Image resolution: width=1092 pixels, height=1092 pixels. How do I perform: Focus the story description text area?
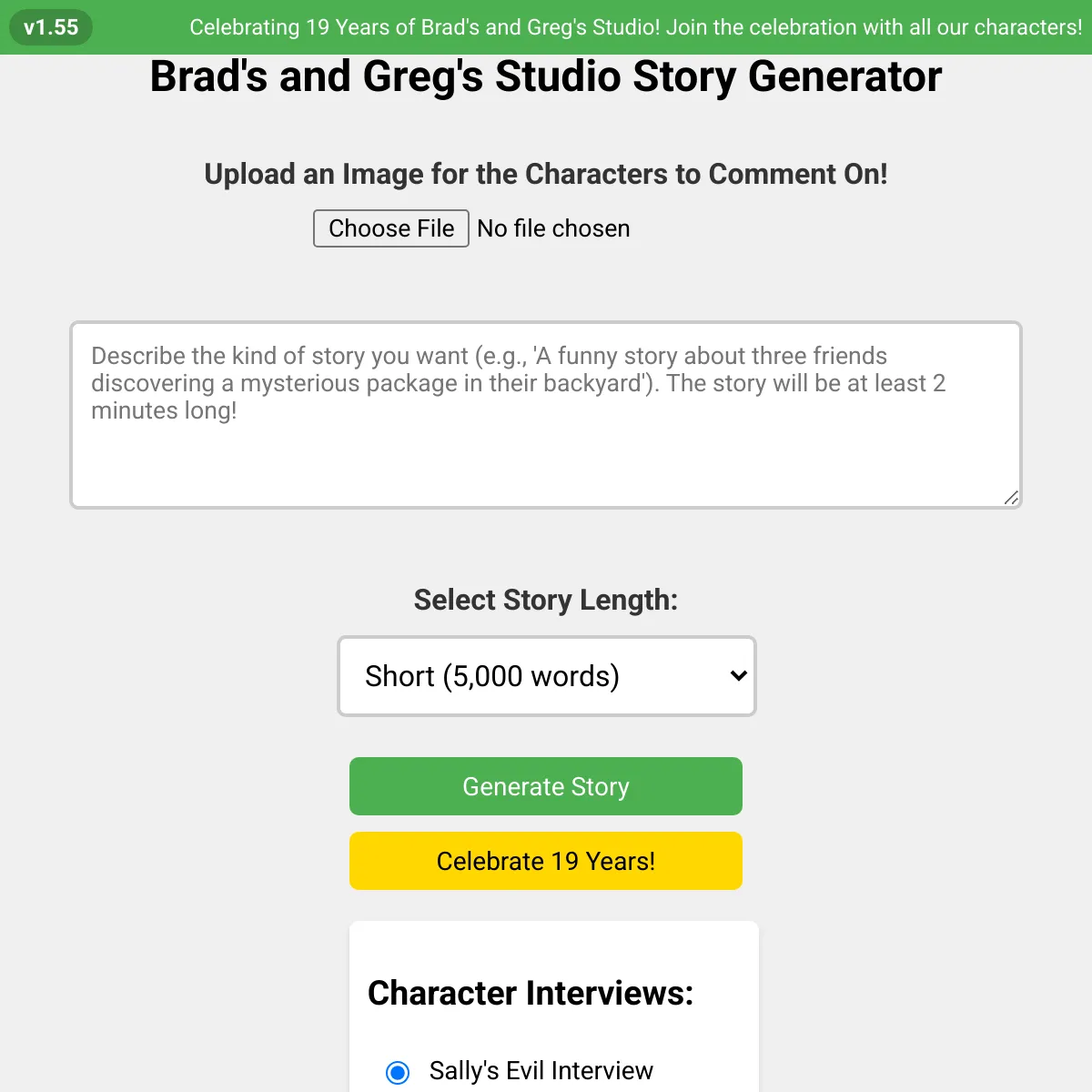pyautogui.click(x=546, y=415)
